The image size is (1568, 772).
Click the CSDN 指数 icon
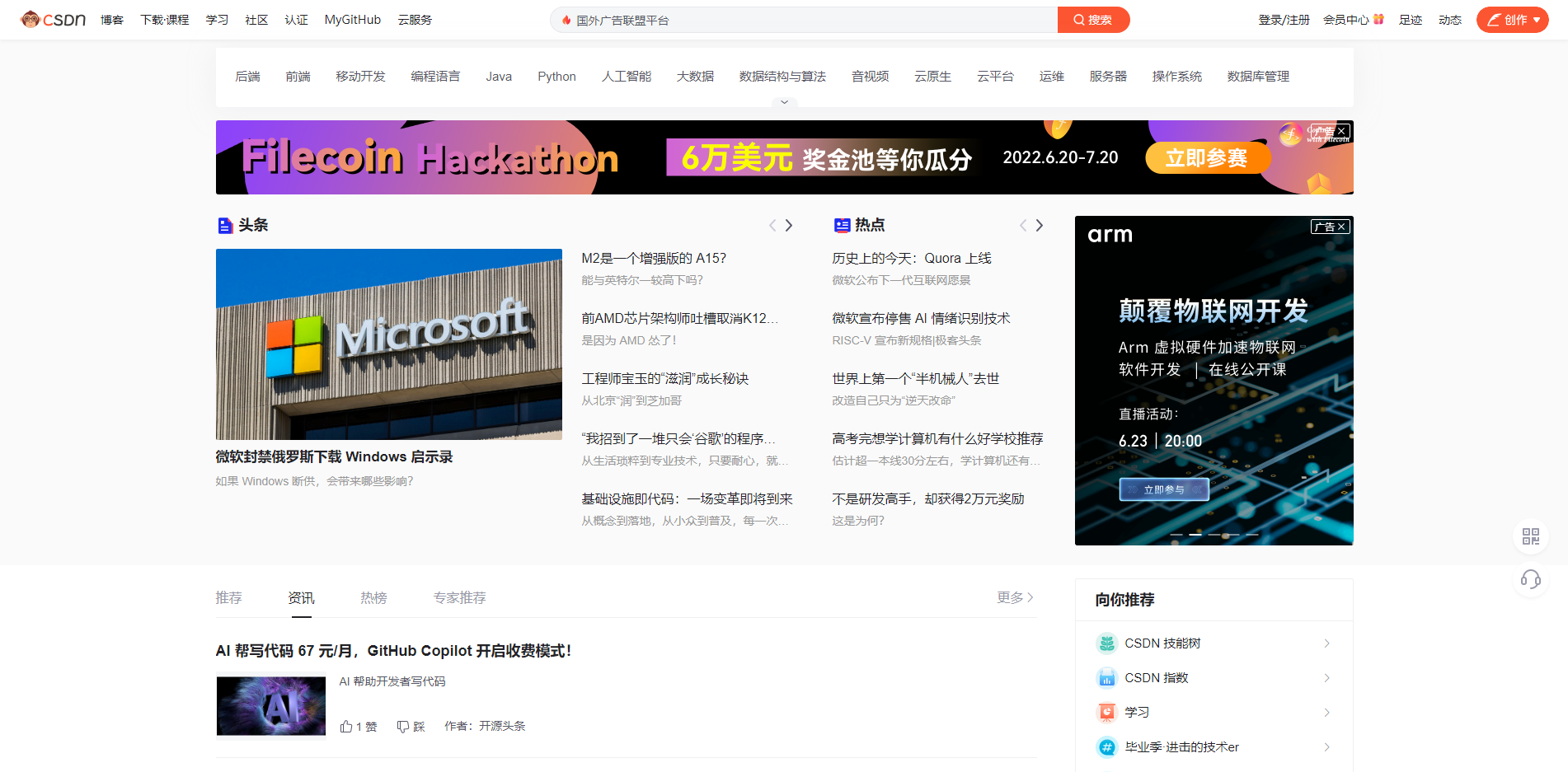click(1106, 677)
